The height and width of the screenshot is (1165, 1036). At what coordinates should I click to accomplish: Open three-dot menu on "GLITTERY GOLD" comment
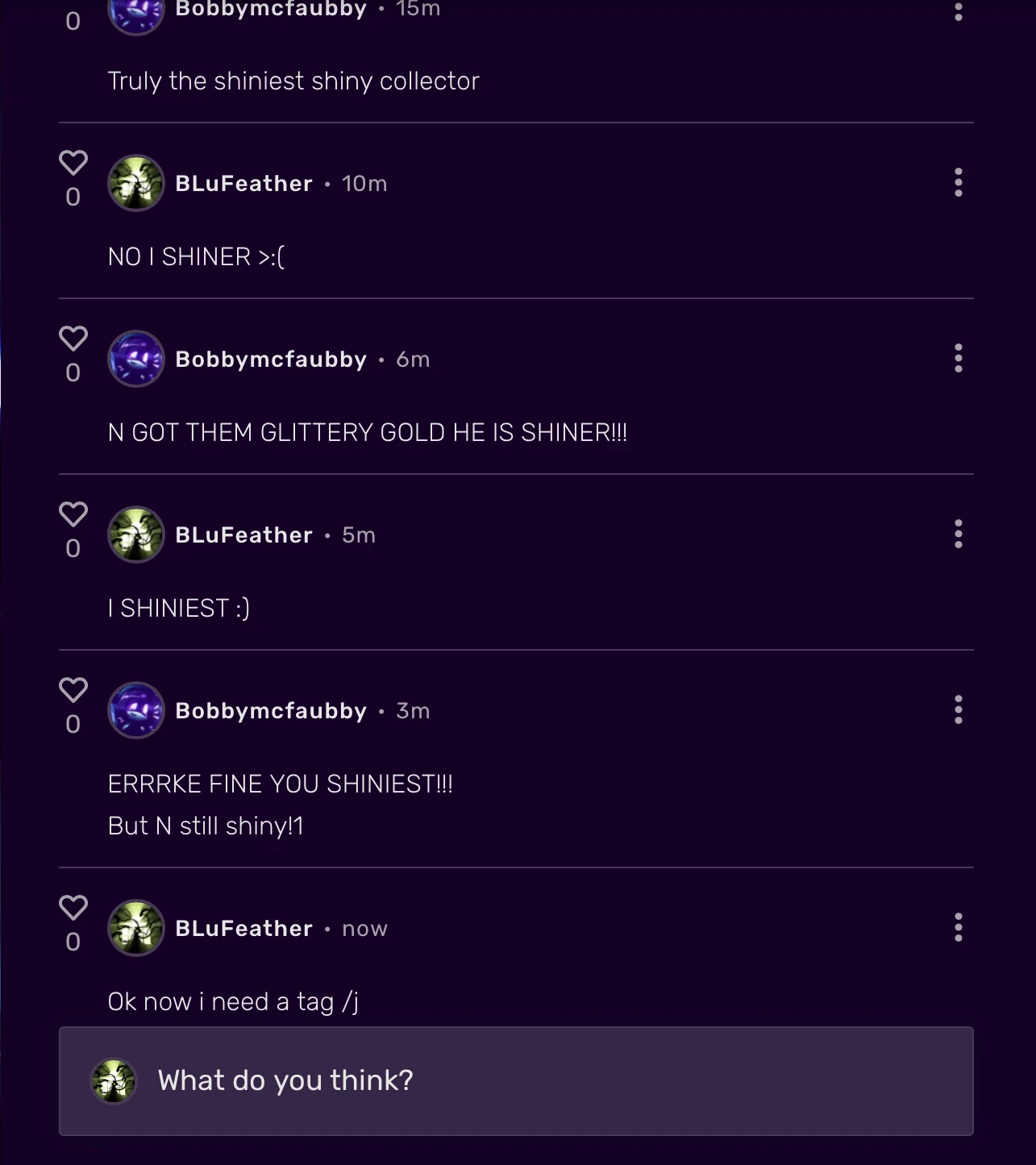click(x=958, y=359)
